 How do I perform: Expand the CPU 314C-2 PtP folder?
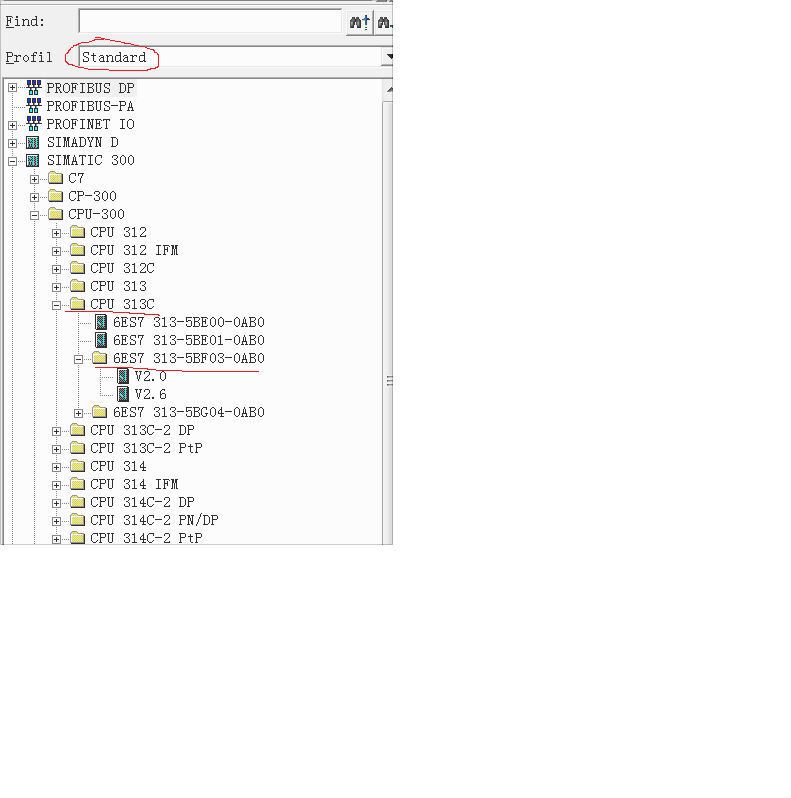pyautogui.click(x=56, y=539)
